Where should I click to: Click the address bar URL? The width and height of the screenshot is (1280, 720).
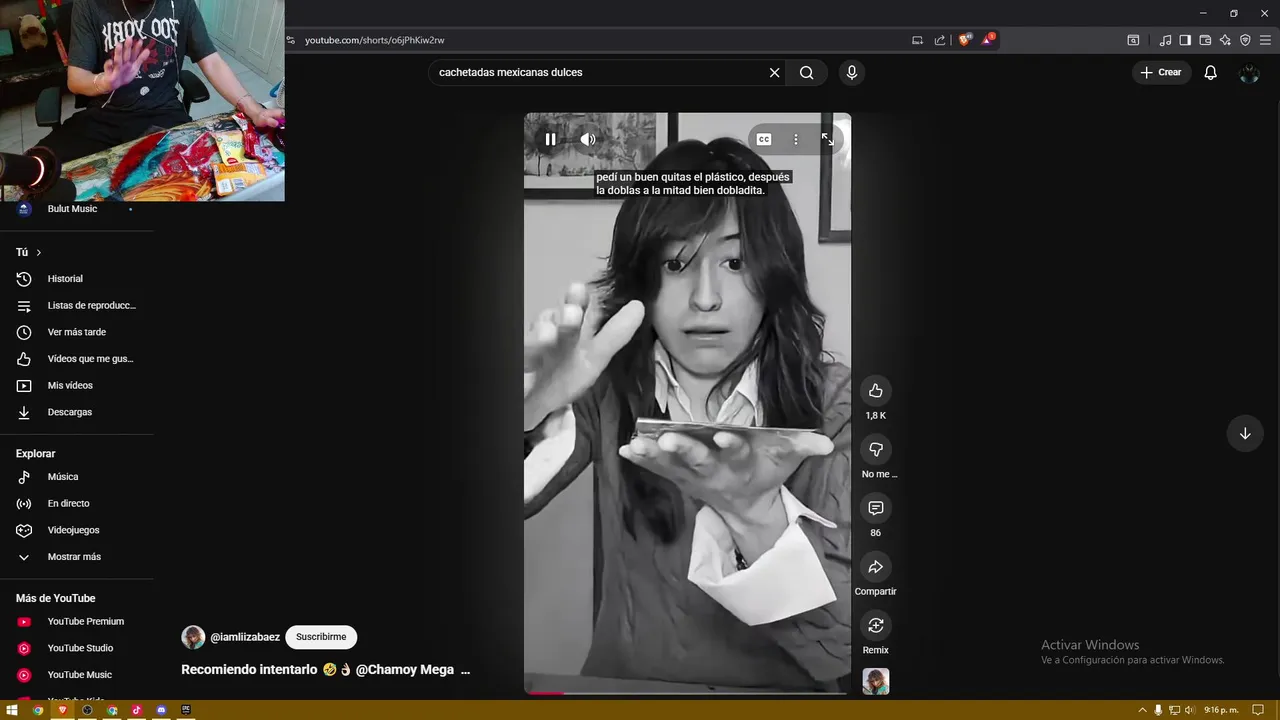[374, 40]
